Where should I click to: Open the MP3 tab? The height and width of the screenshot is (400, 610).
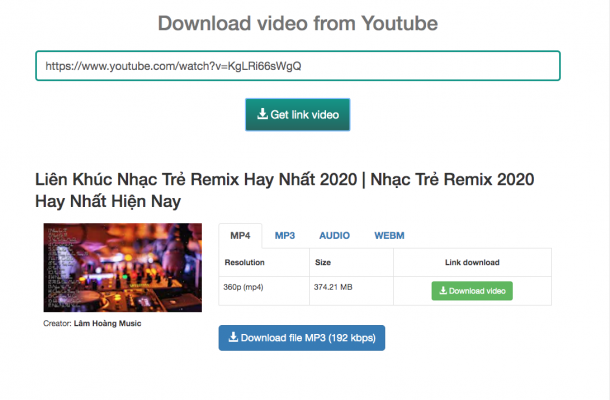[x=285, y=235]
